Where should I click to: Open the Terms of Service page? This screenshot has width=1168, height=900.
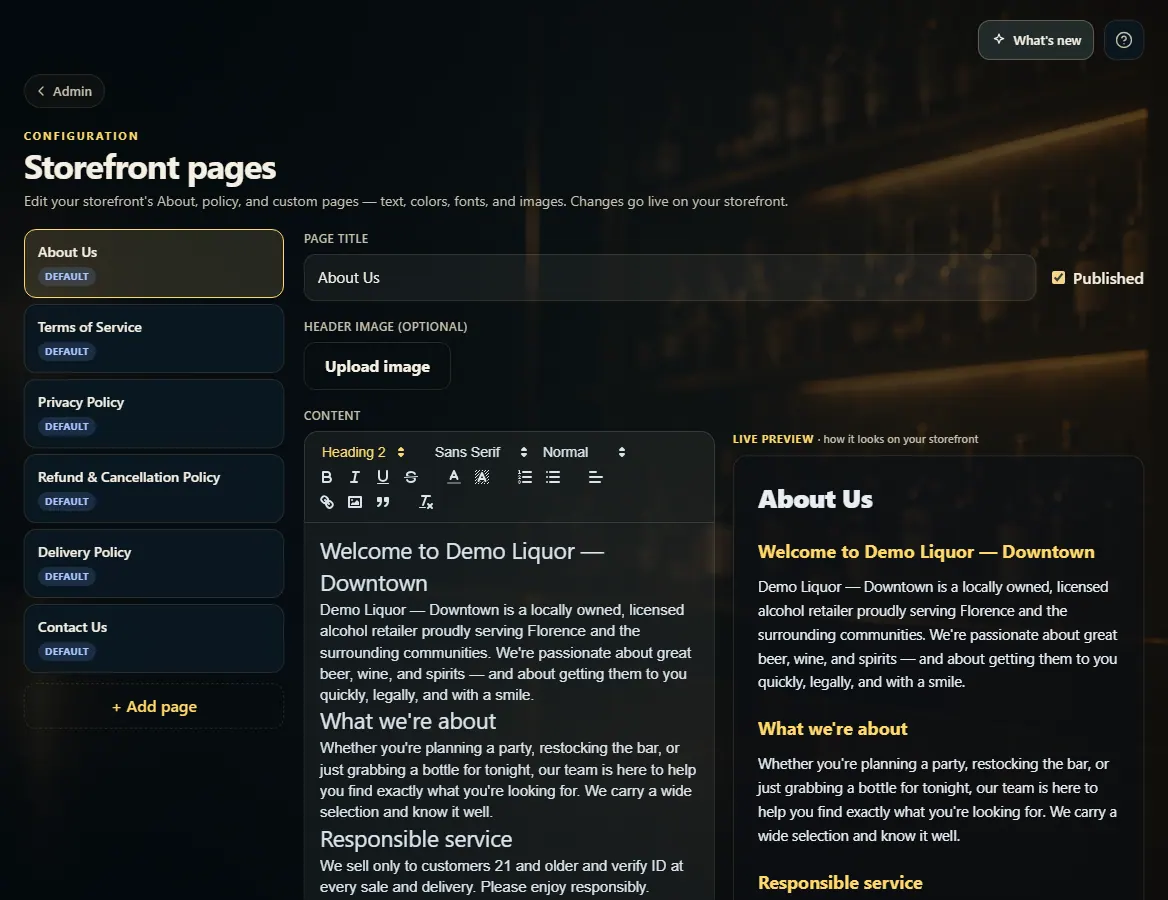[153, 338]
